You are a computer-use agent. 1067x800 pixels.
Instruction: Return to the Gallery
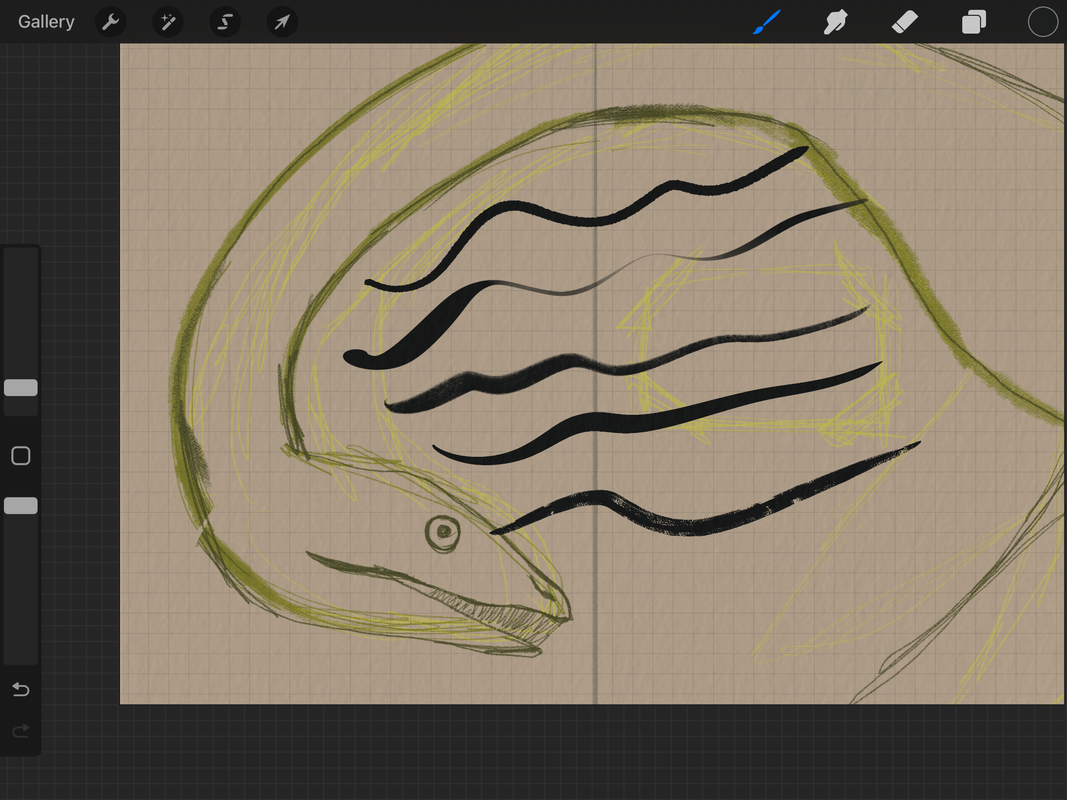[46, 22]
